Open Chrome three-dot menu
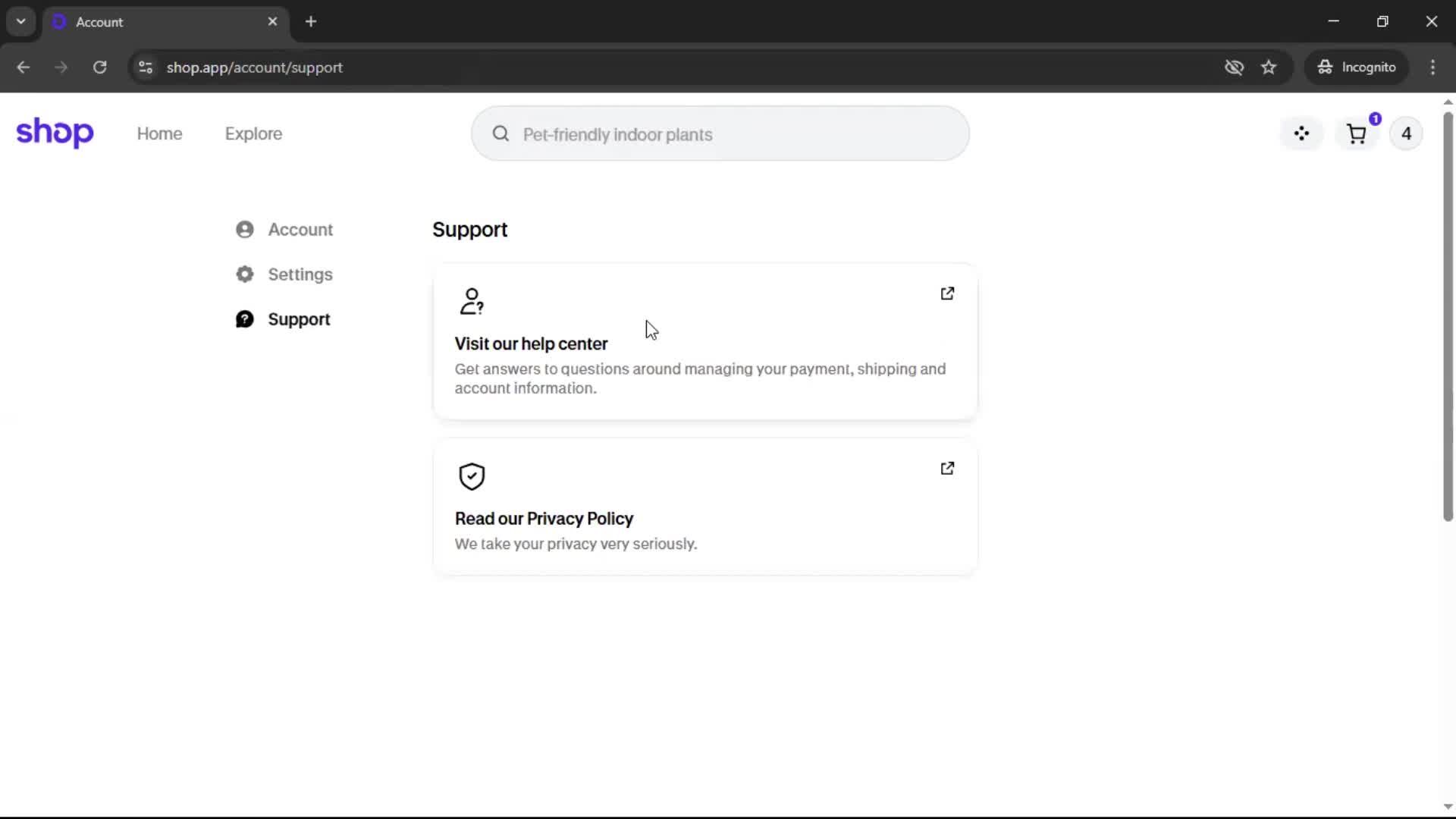Screen dimensions: 1456x819 tap(1432, 67)
